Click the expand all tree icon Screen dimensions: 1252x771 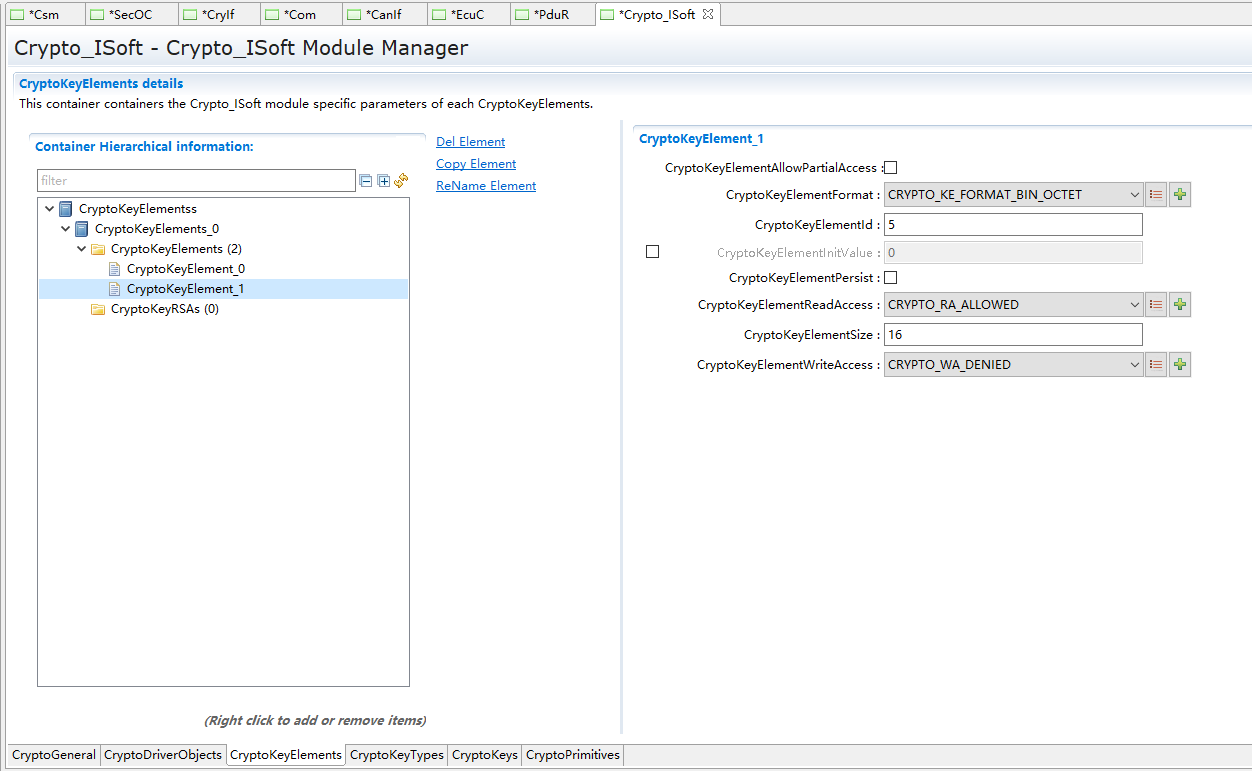(x=384, y=181)
